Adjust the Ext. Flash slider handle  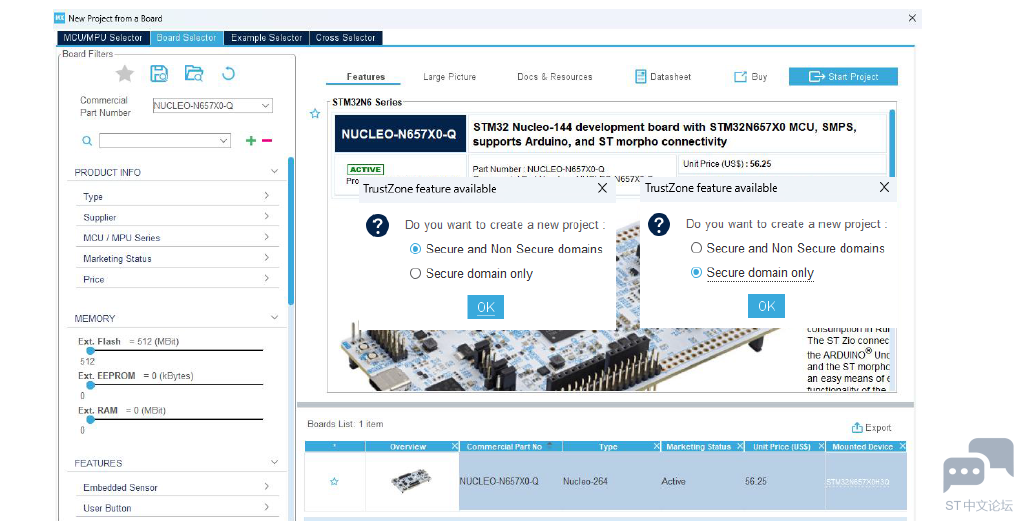coord(91,350)
